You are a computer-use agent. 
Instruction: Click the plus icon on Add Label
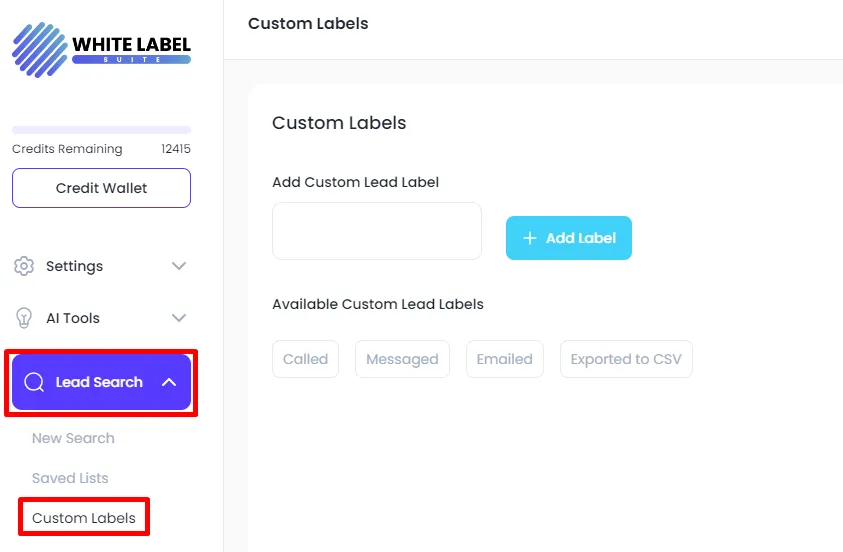(x=530, y=238)
